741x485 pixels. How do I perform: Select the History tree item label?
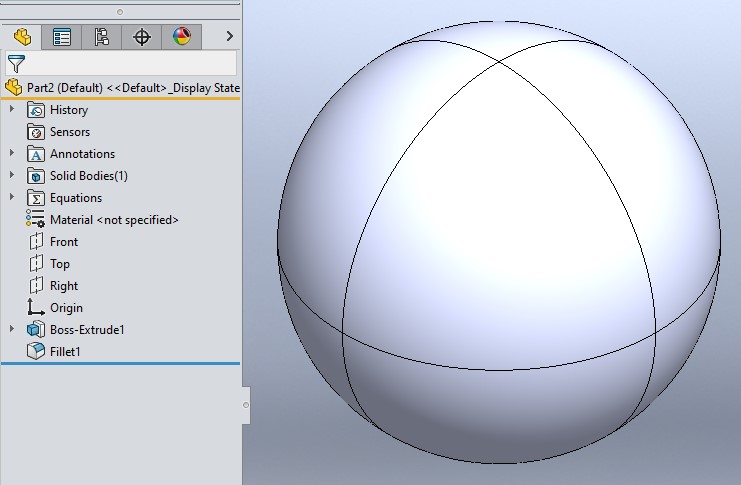(69, 110)
